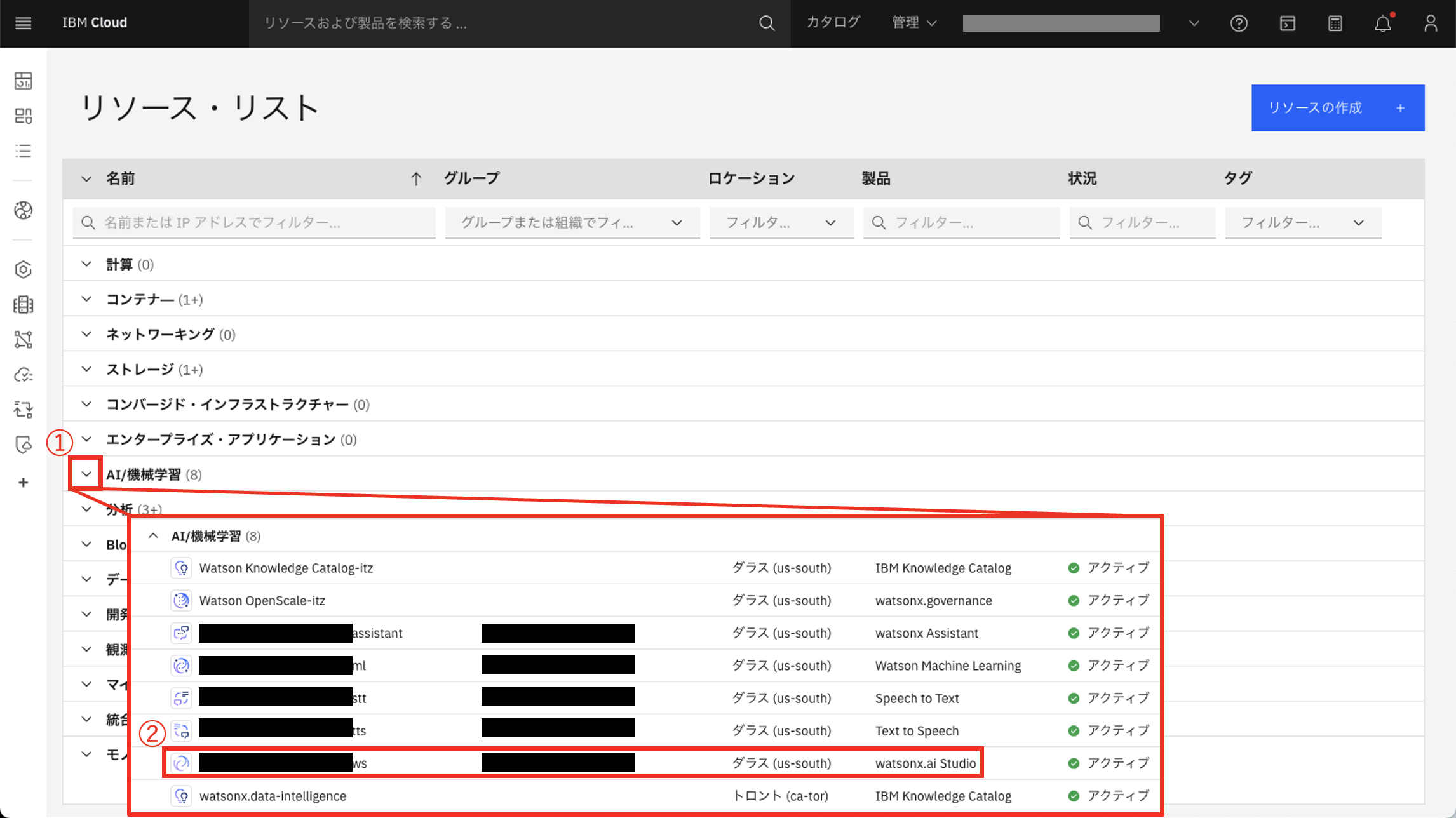
Task: Open the watsonx.data-intelligence resource
Action: coord(273,795)
